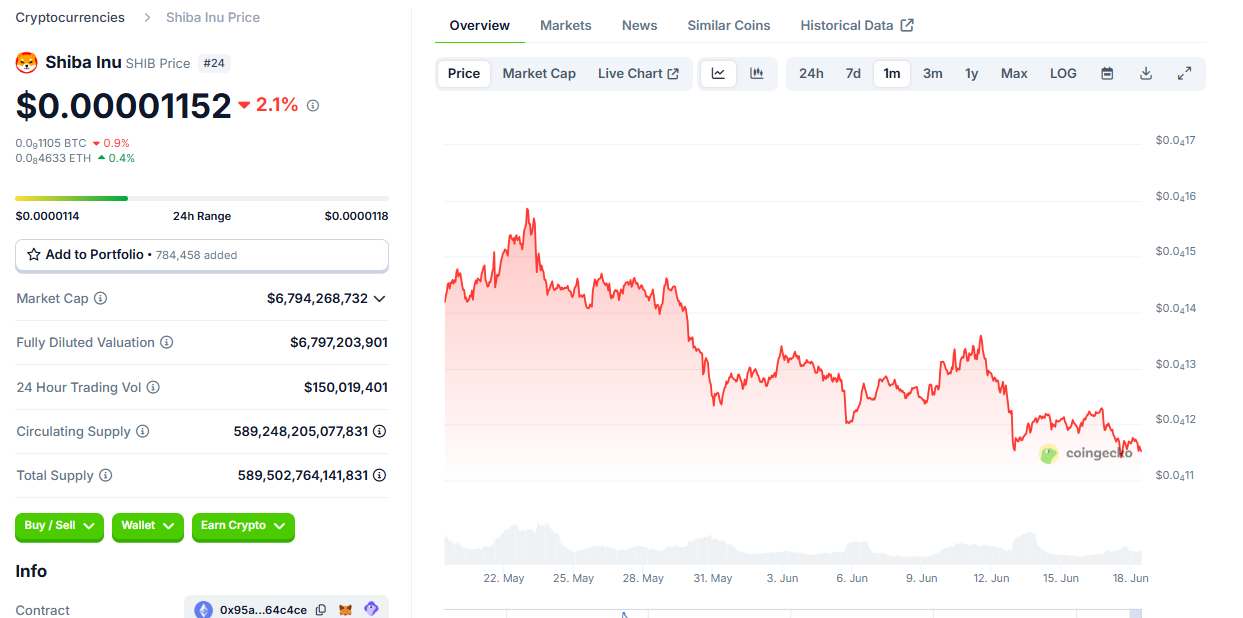The height and width of the screenshot is (618, 1243).
Task: Open Buy / Sell dropdown
Action: [59, 526]
